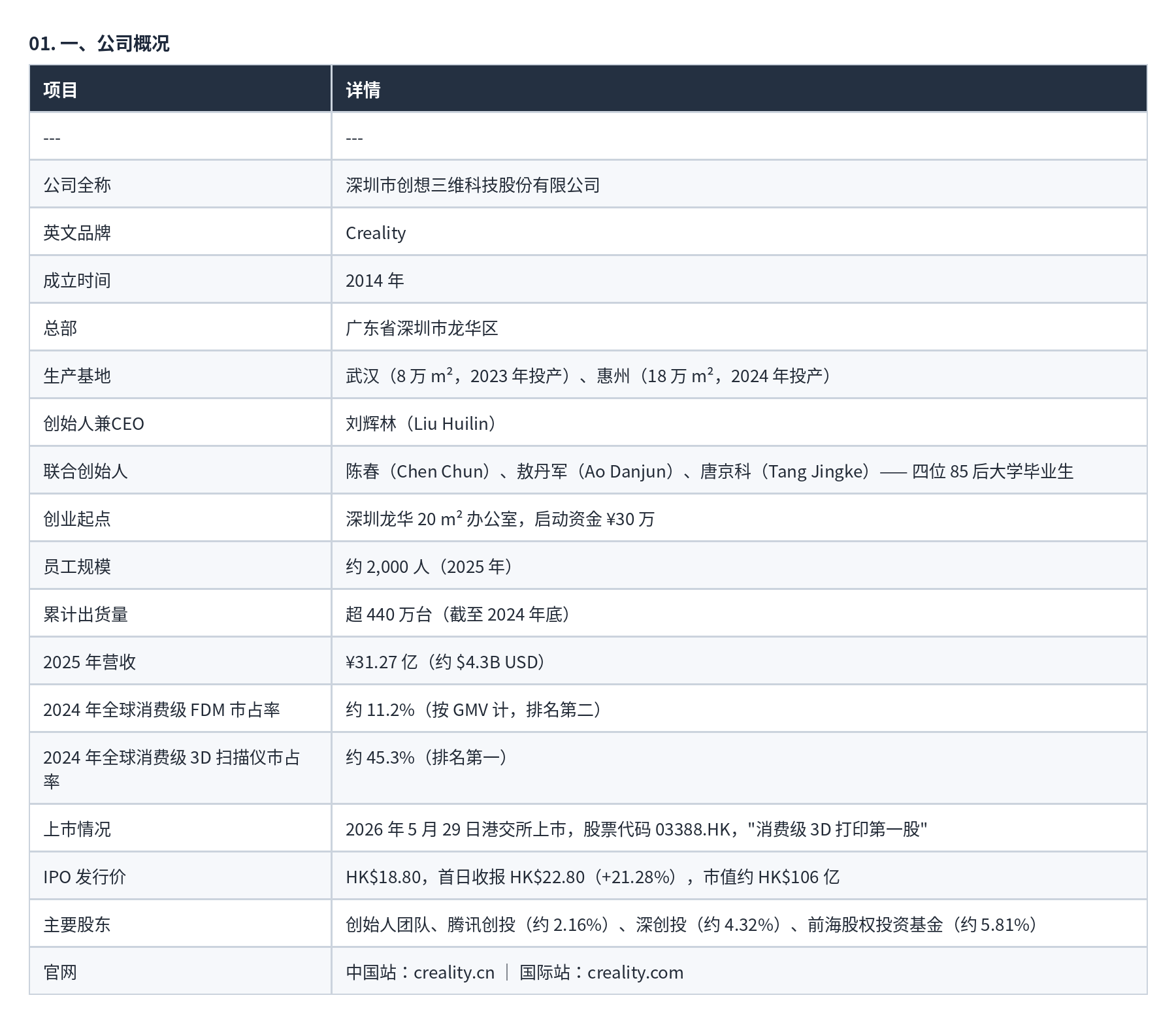
Task: Select '约 11.2%（按 GMV 计，排名第二）' cell
Action: point(739,709)
